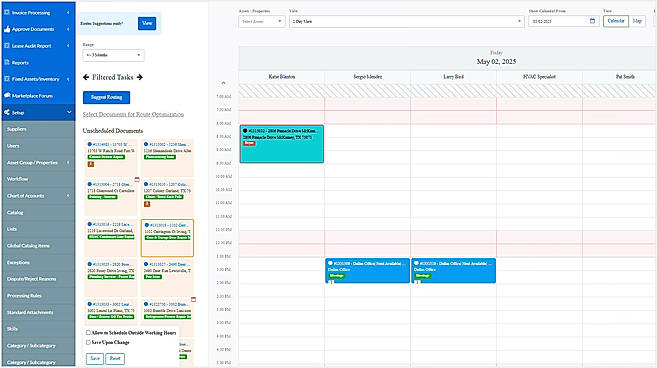The image size is (657, 368).
Task: Open the 2626 Posey Drive Irving card
Action: click(111, 278)
